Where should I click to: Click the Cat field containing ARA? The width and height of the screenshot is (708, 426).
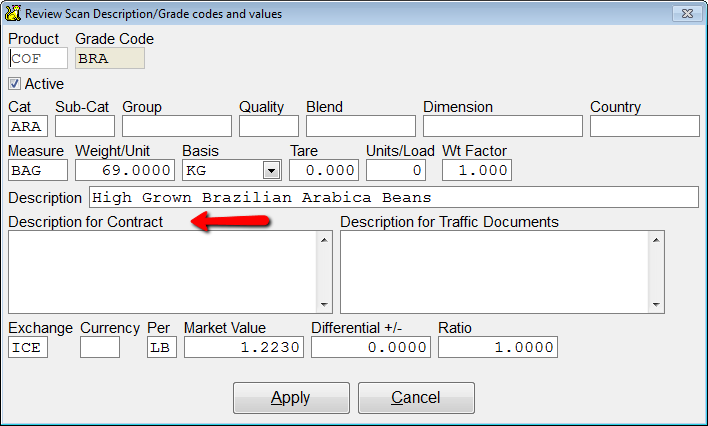[x=28, y=126]
